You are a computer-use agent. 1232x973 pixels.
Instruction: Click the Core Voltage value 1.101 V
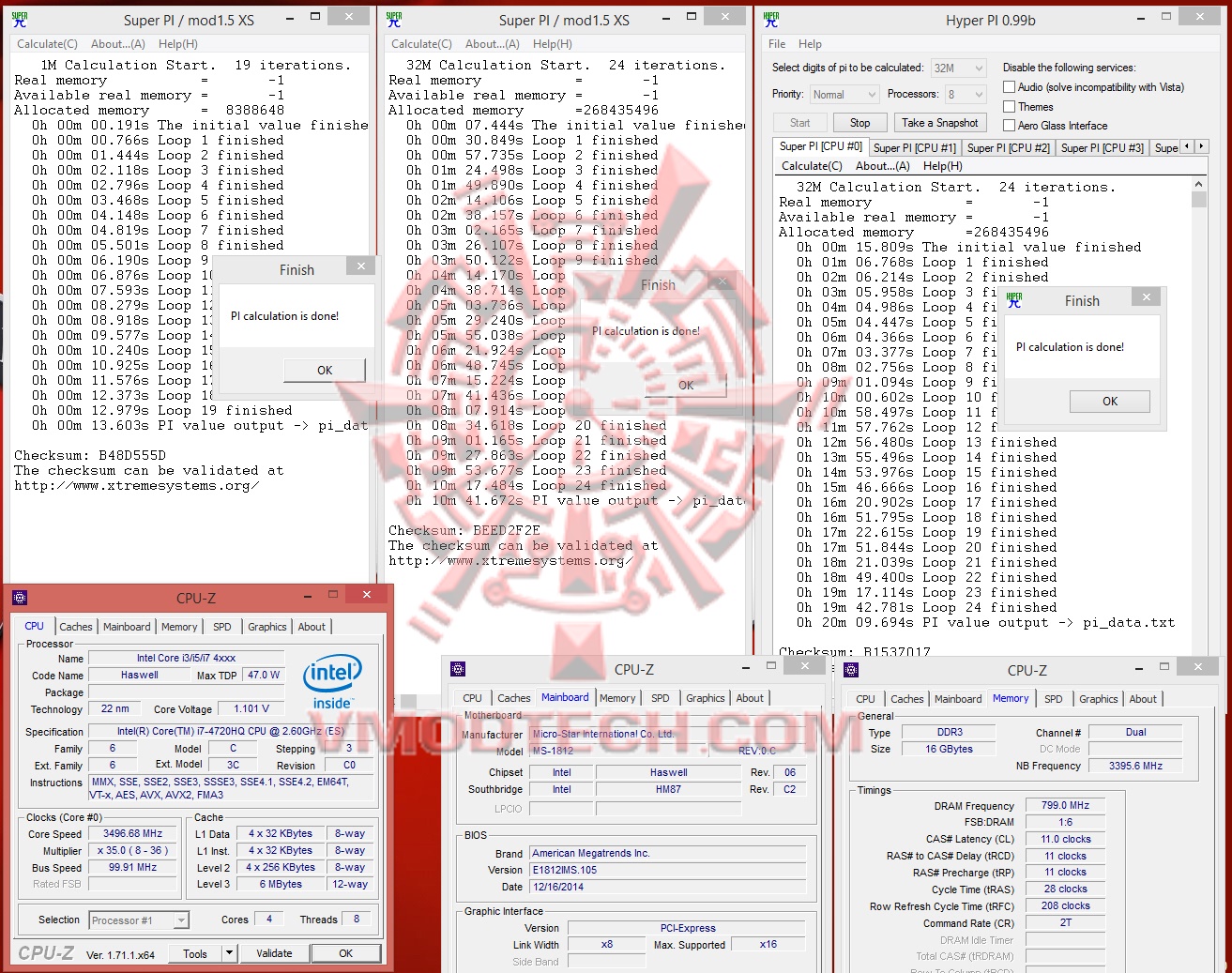[x=251, y=708]
